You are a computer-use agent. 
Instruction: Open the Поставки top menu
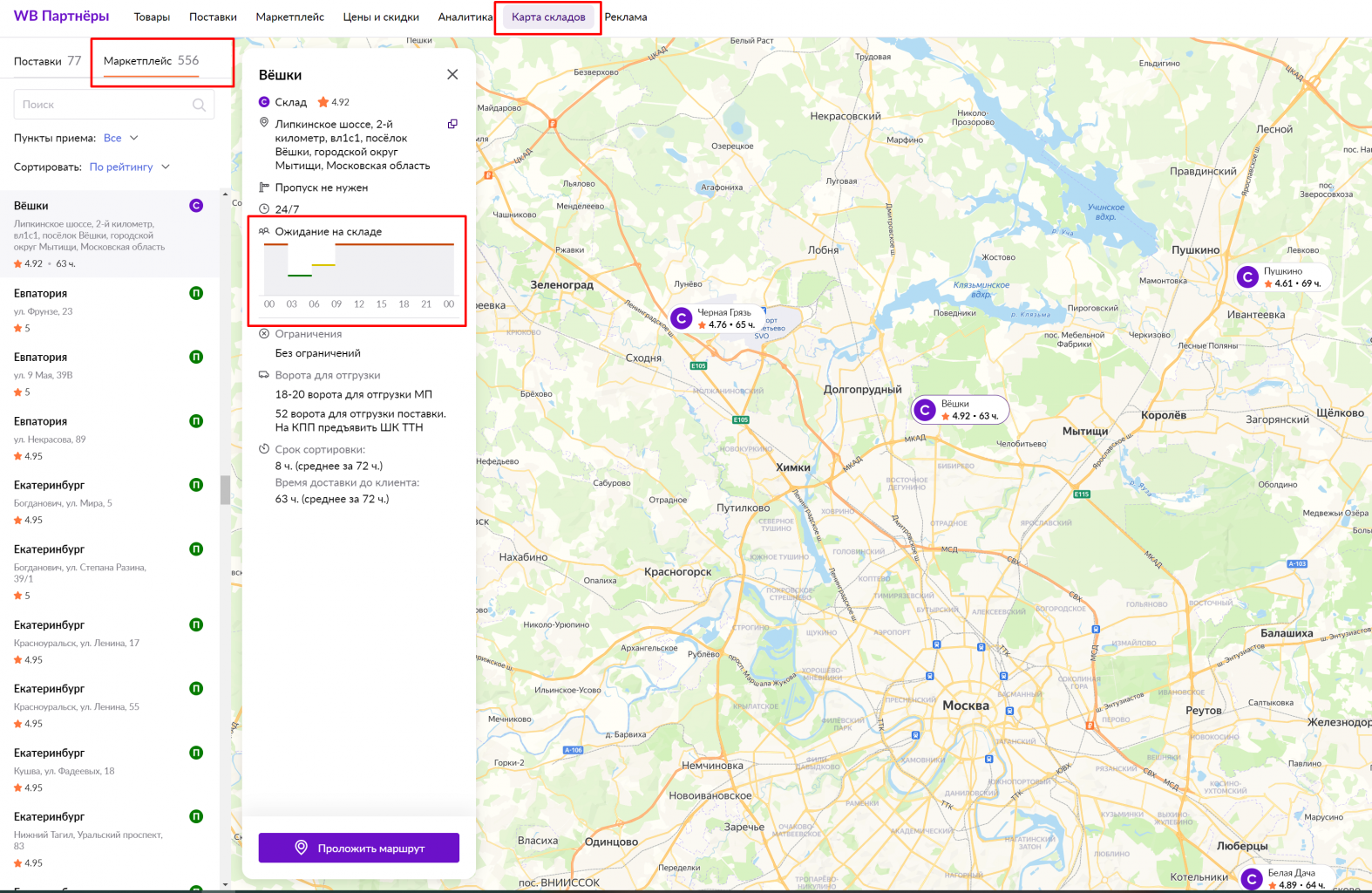pos(213,17)
